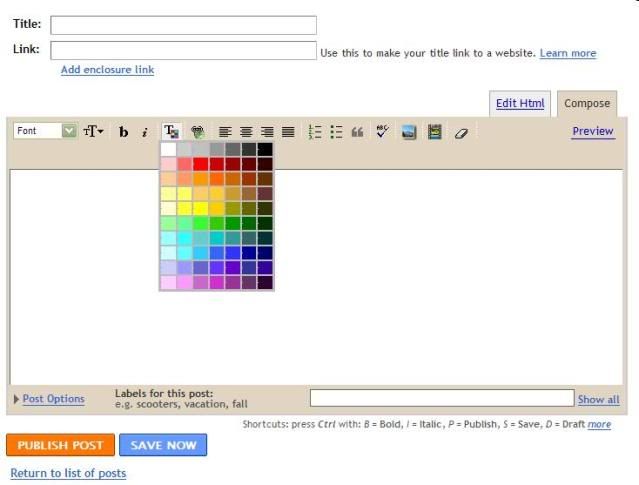Image resolution: width=639 pixels, height=485 pixels.
Task: Select the light pink swatch in red row
Action: 168,164
